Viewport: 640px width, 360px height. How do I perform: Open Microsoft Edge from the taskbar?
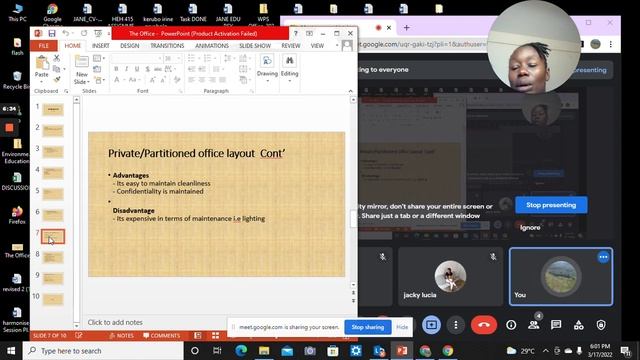pyautogui.click(x=241, y=351)
